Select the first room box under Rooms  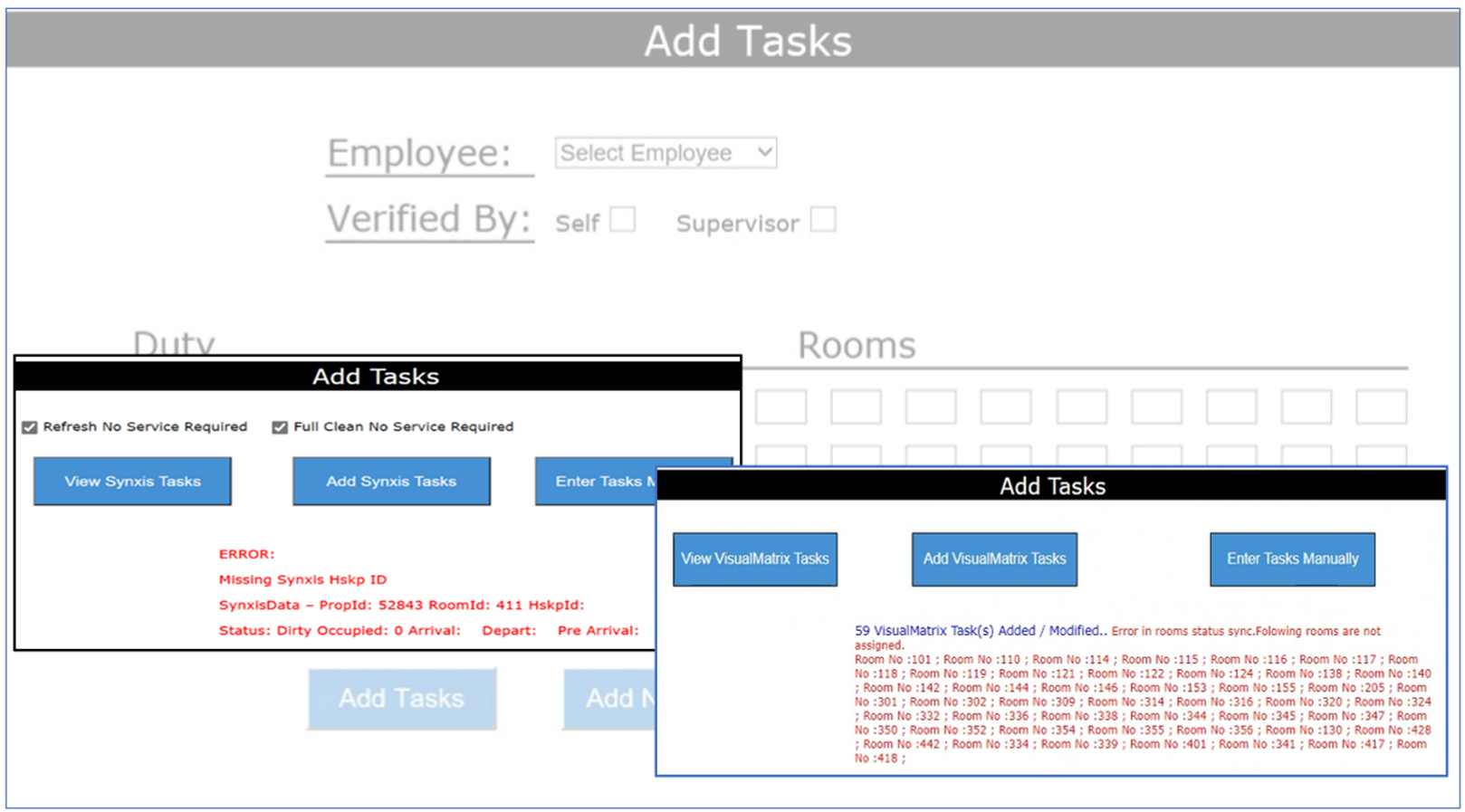(x=780, y=407)
